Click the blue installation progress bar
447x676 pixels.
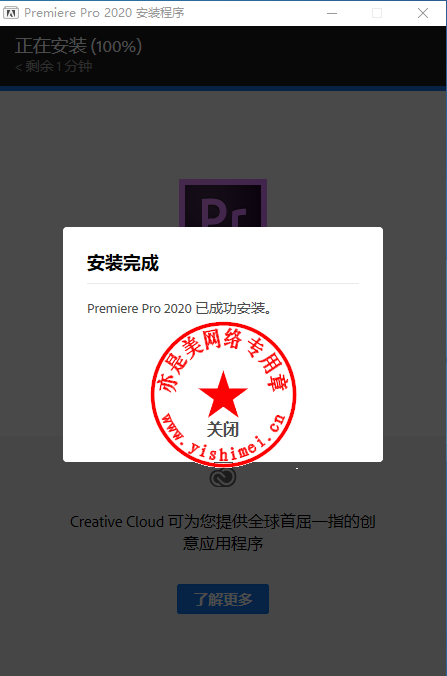[223, 88]
